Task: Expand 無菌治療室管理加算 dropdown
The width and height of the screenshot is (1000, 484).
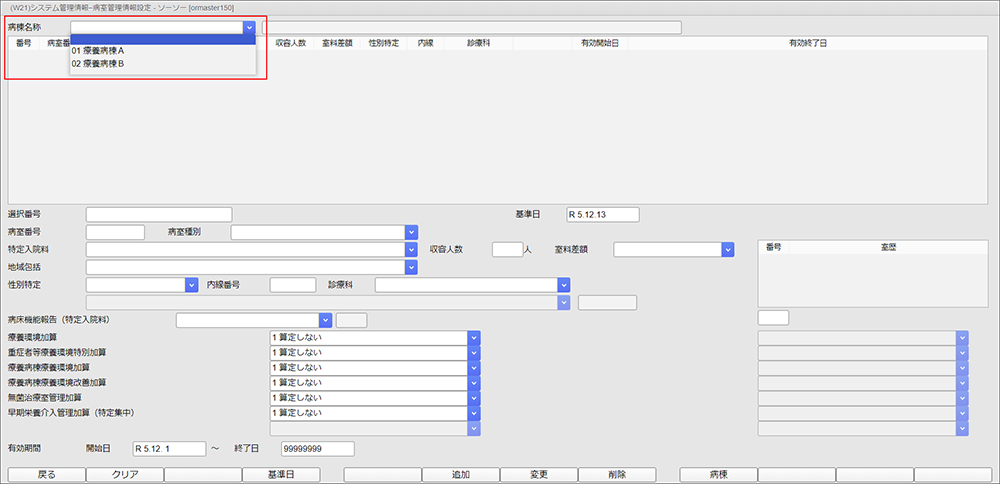Action: tap(475, 398)
